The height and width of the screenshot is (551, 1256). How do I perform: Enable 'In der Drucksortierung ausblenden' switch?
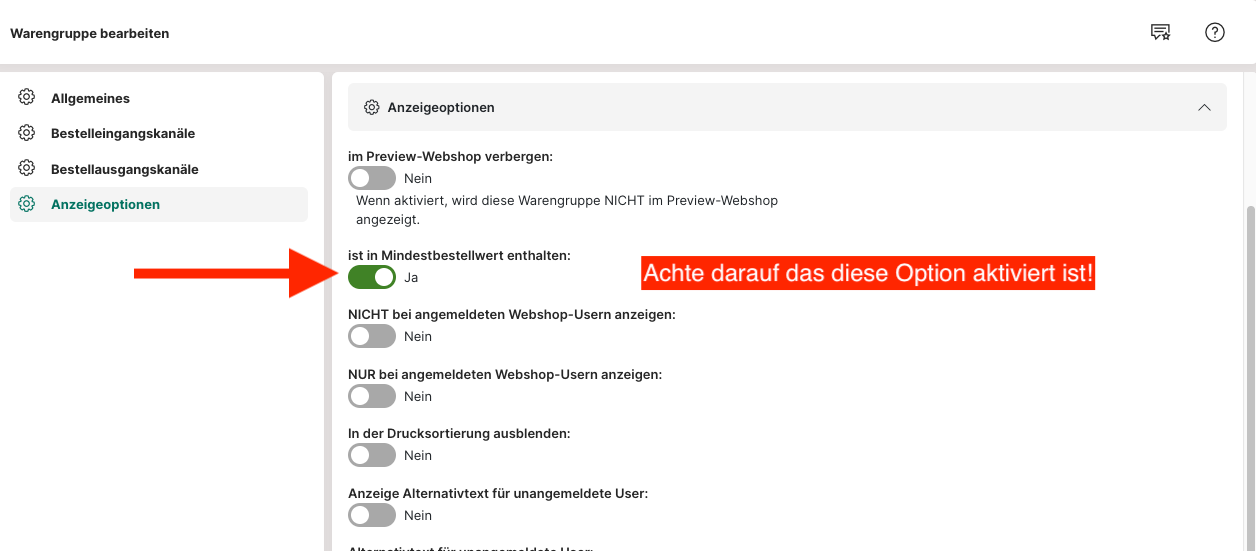click(x=372, y=456)
